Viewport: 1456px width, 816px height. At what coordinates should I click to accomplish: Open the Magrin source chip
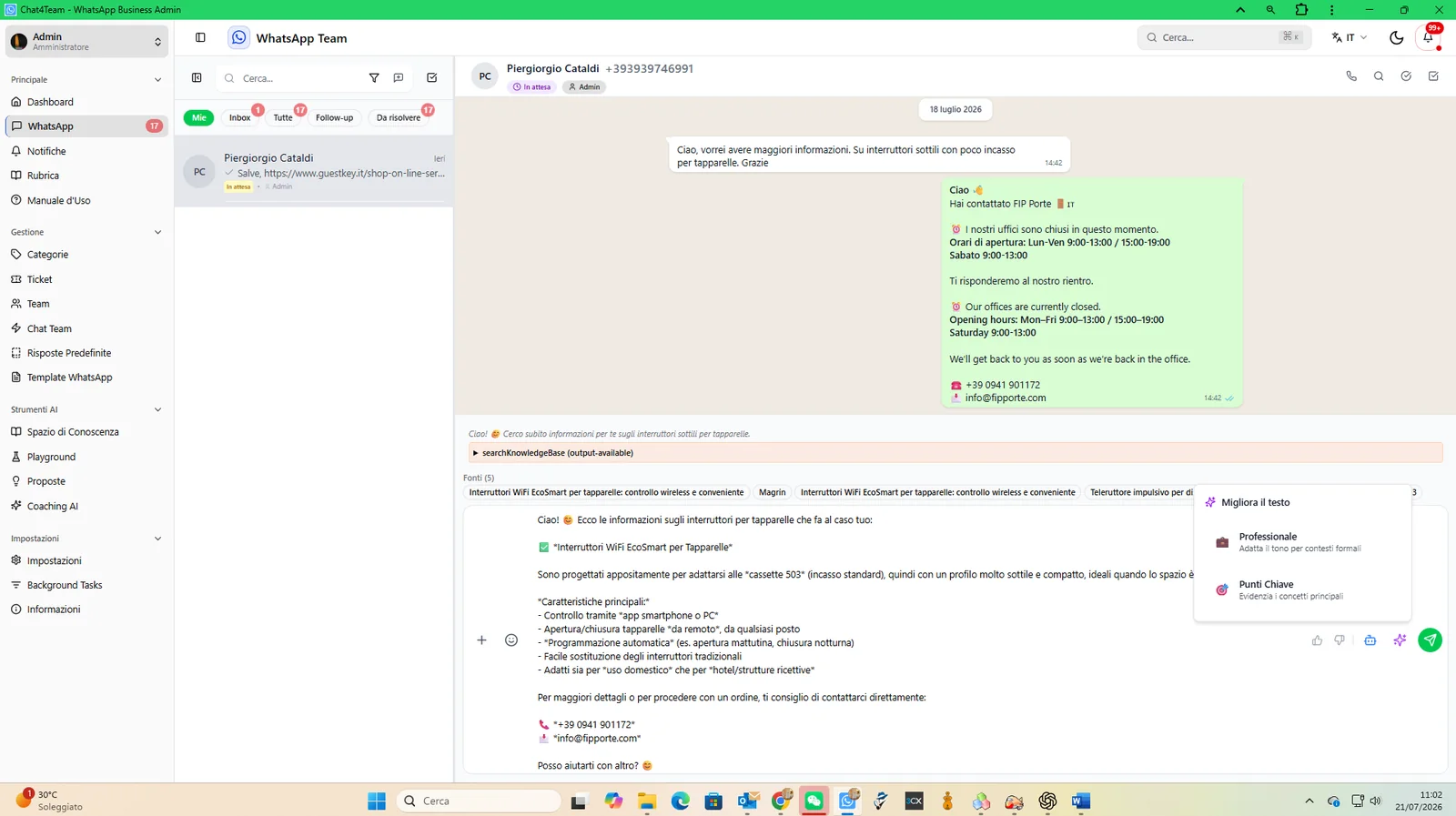coord(772,492)
